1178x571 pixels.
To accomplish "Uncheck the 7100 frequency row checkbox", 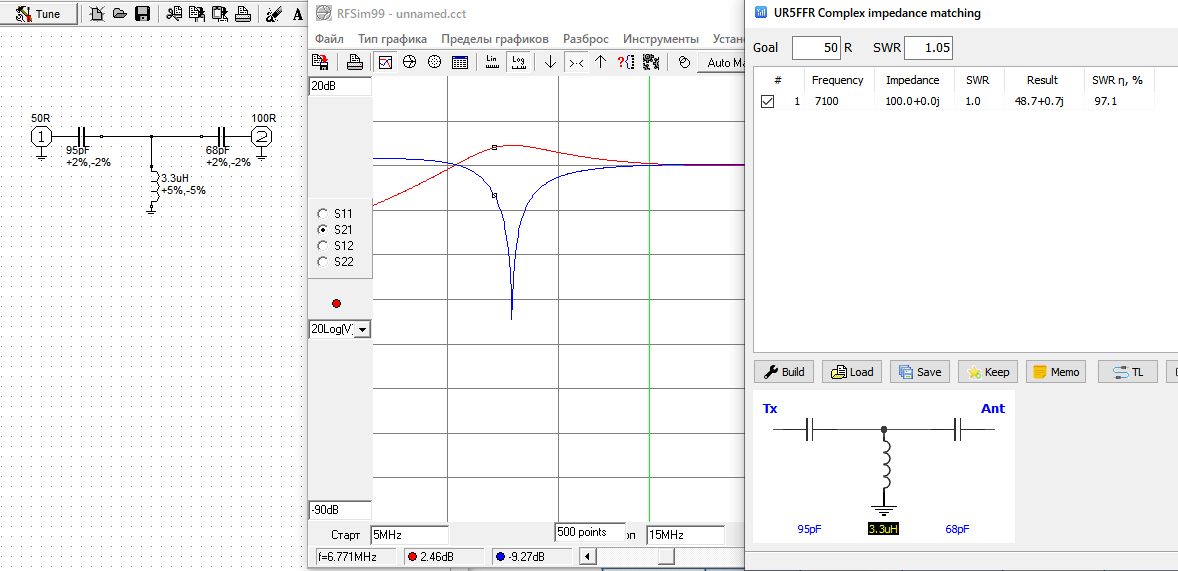I will pyautogui.click(x=768, y=102).
